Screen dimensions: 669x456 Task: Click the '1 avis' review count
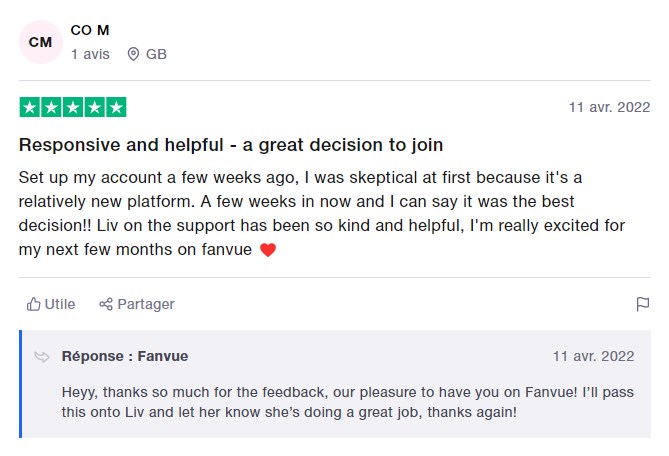pyautogui.click(x=90, y=54)
